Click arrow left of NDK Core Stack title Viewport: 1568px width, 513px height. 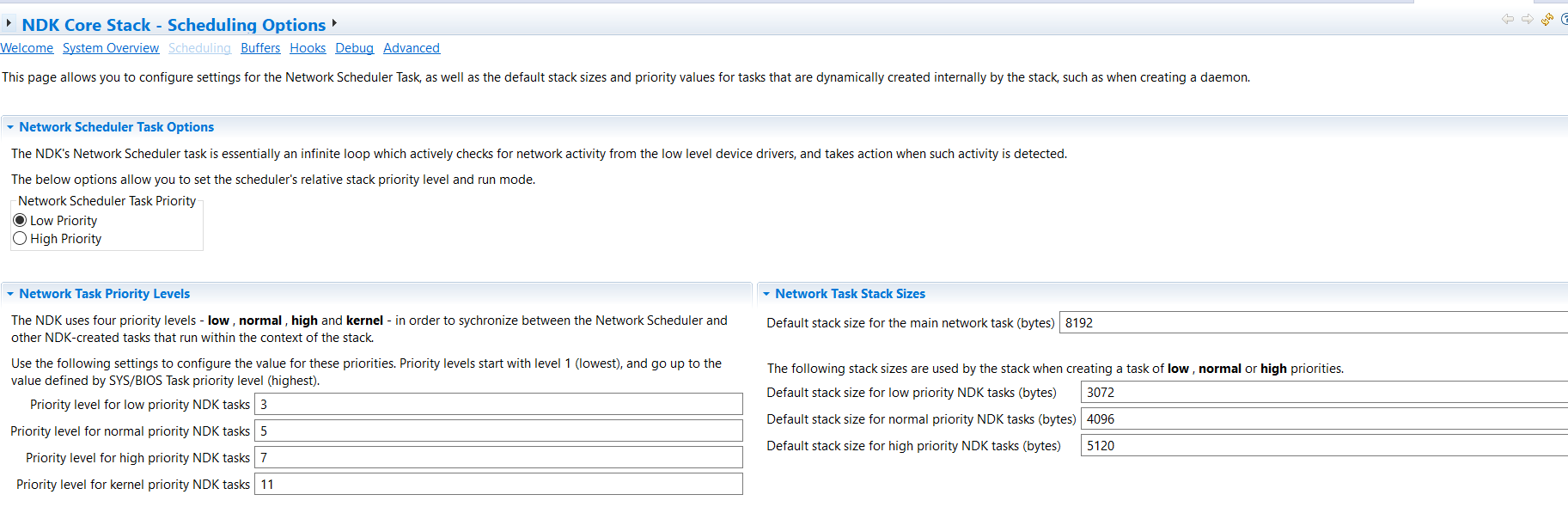pos(9,23)
